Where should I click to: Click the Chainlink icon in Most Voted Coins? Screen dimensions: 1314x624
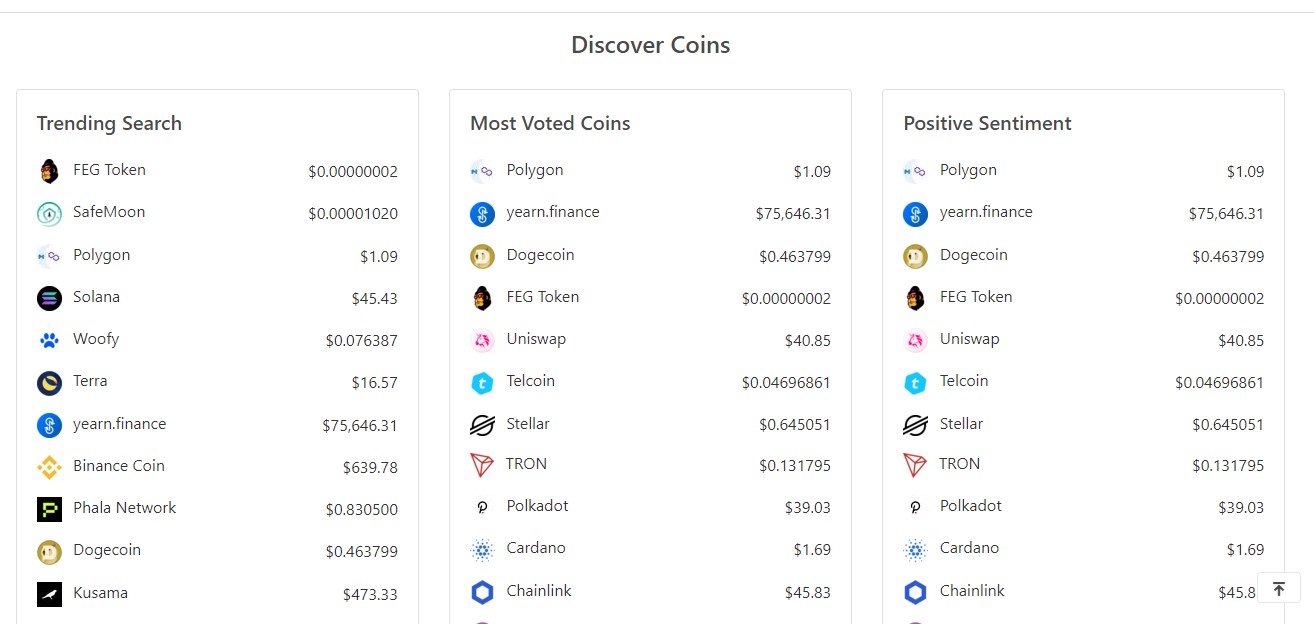[482, 592]
